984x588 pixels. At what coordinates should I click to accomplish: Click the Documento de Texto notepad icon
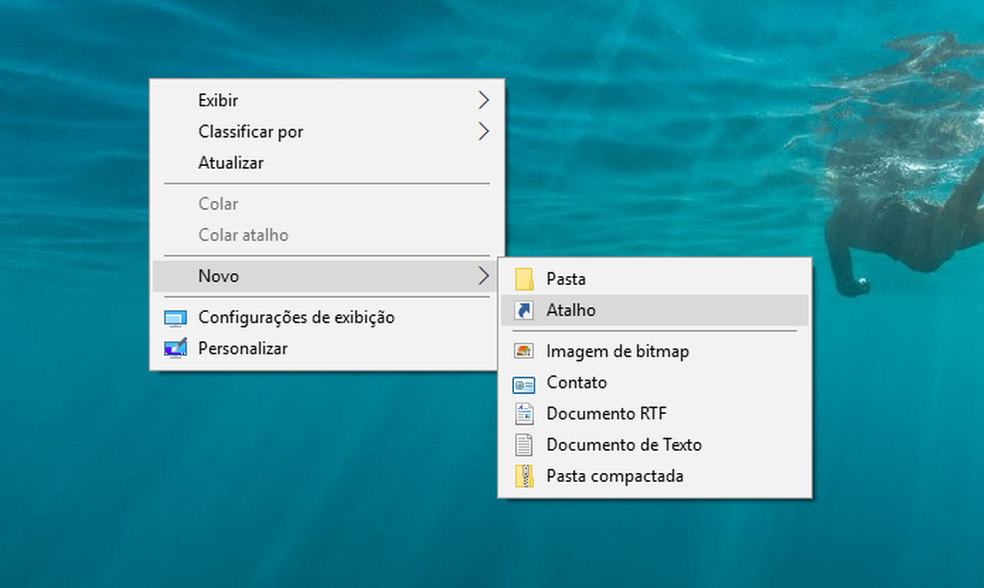(x=524, y=444)
